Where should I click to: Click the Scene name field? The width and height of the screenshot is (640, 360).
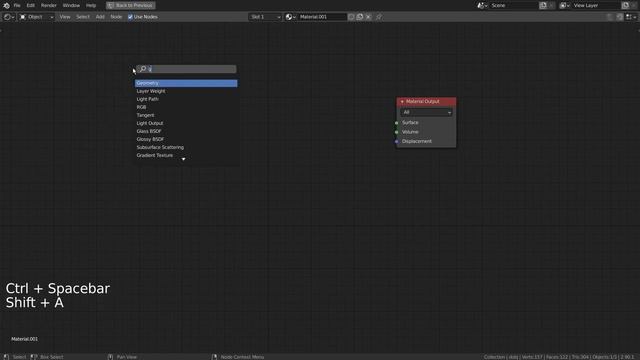pyautogui.click(x=514, y=5)
